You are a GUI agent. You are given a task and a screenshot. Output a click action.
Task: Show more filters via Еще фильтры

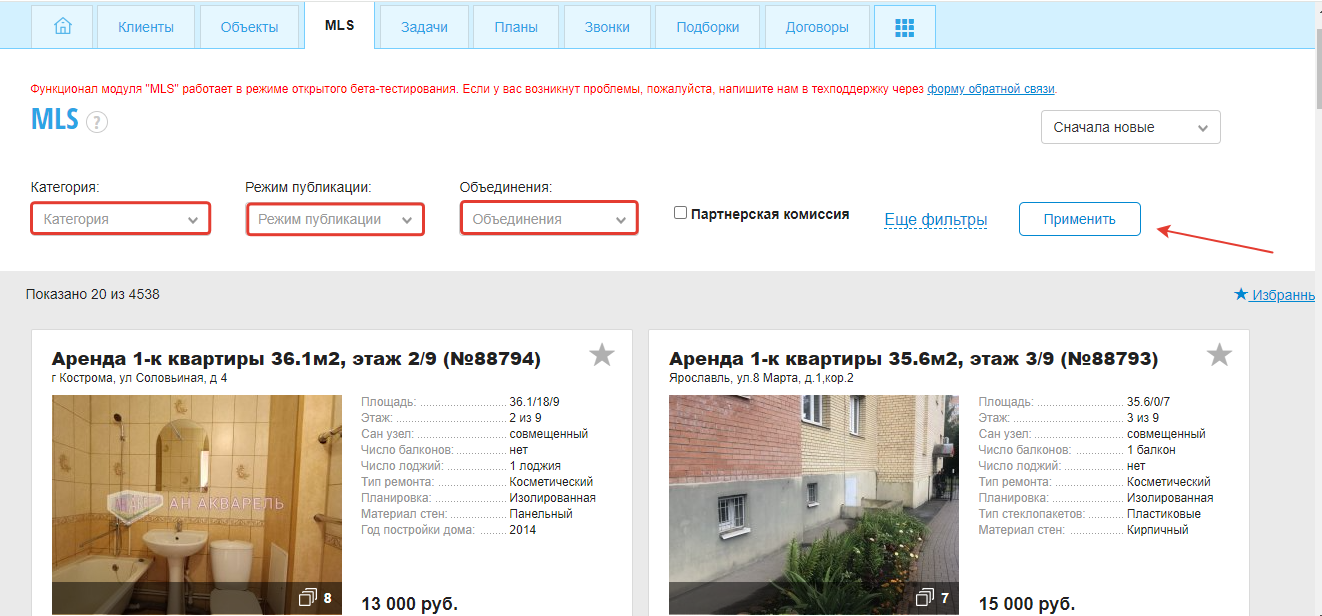click(935, 219)
